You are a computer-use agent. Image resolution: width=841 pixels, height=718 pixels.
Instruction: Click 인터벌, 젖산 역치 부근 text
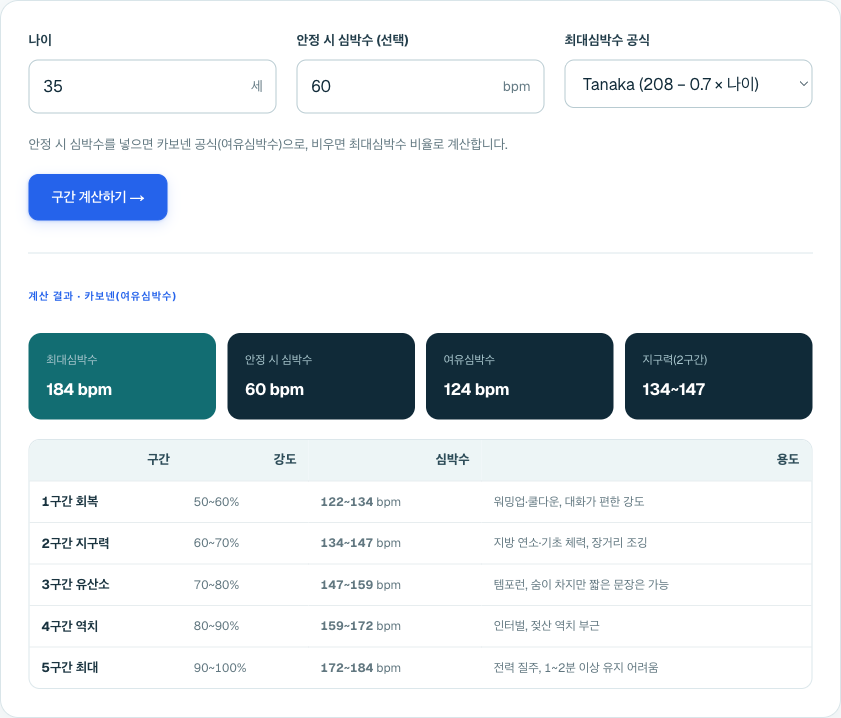(547, 626)
